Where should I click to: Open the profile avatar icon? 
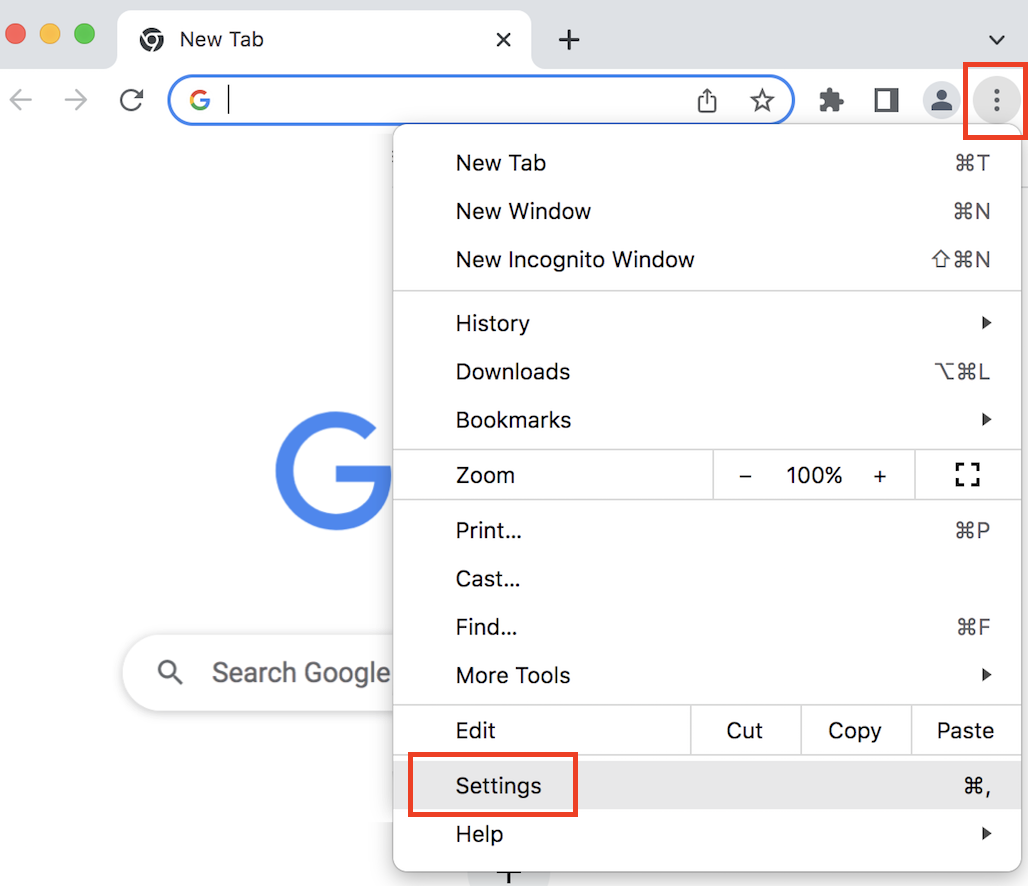(941, 100)
